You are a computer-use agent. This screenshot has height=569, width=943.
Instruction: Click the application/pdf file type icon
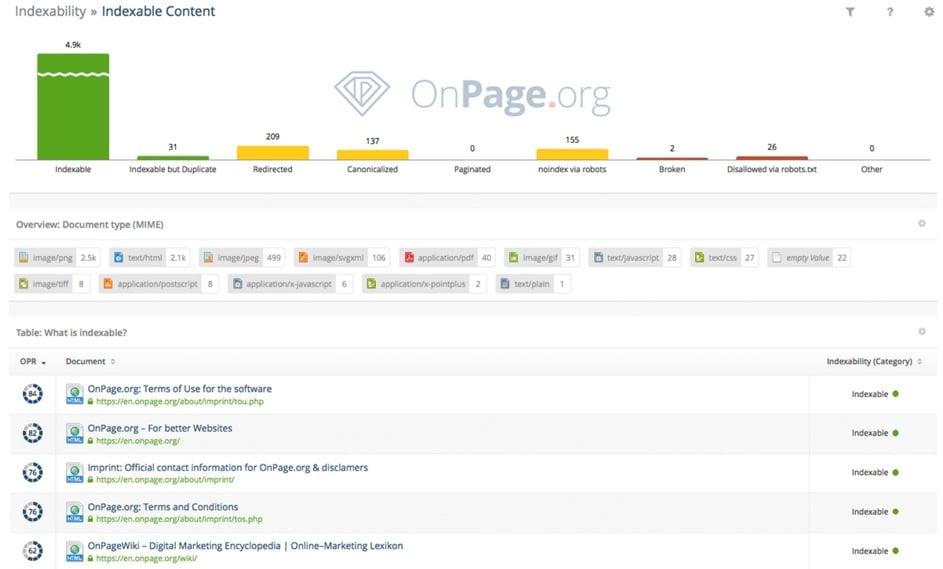(x=409, y=257)
